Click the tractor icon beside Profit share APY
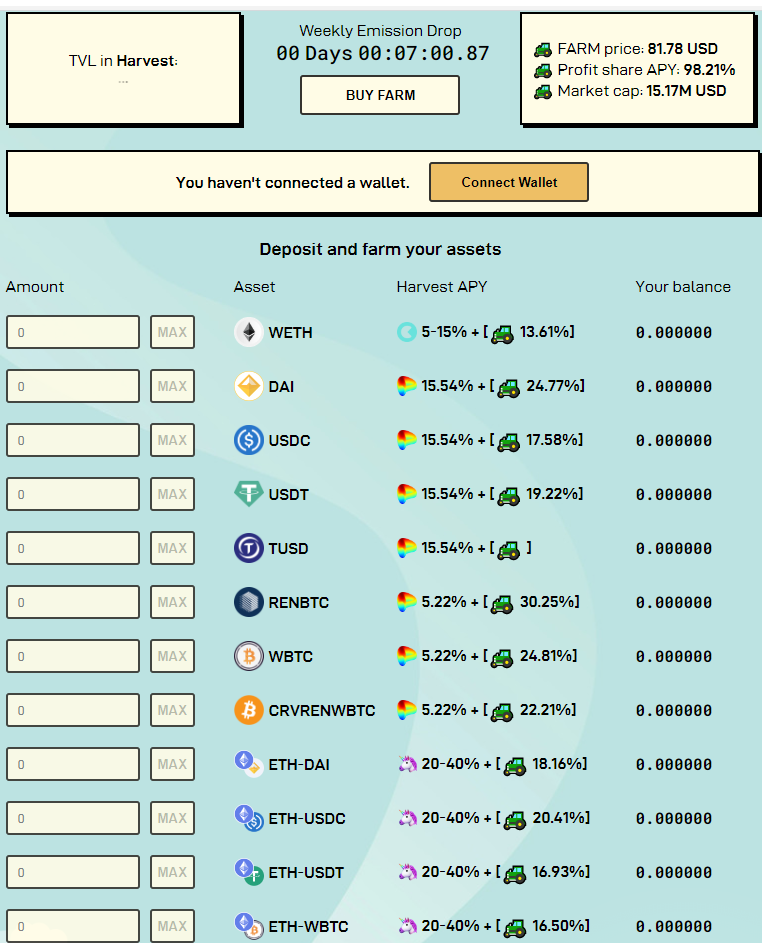This screenshot has width=762, height=943. pos(542,71)
